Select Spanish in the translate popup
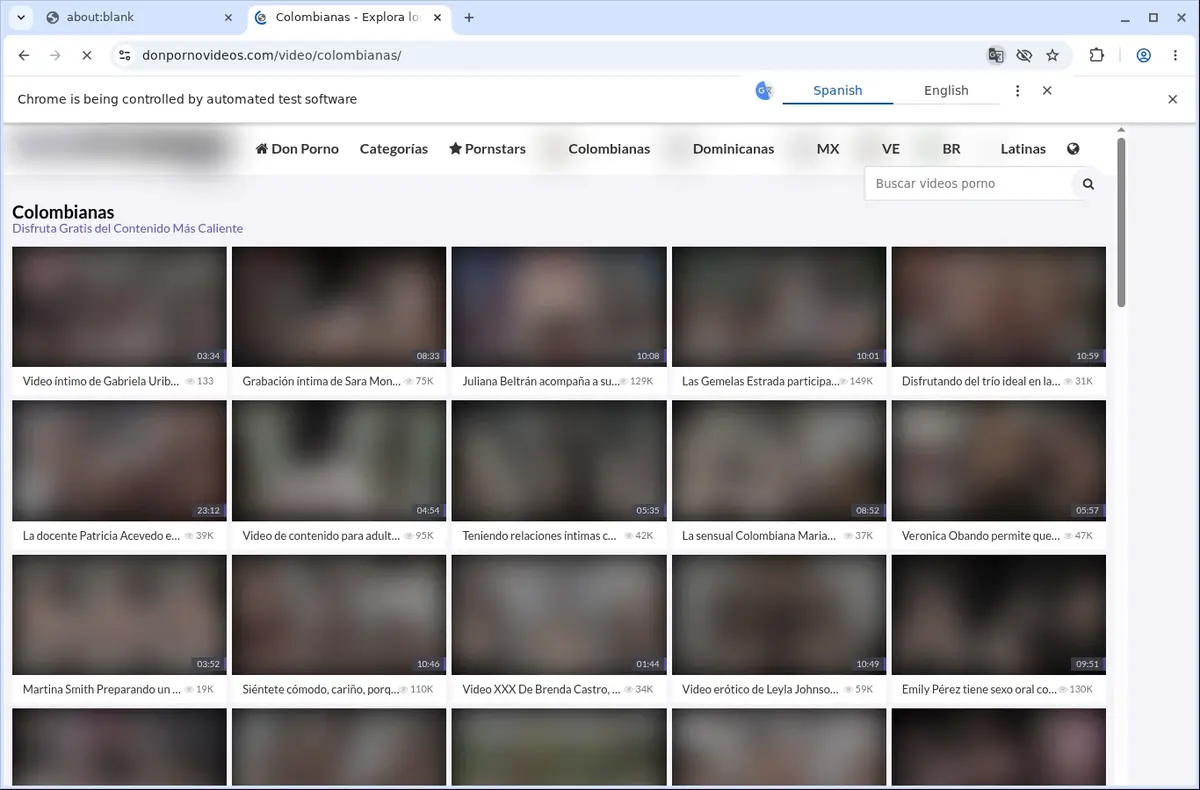 (x=837, y=90)
